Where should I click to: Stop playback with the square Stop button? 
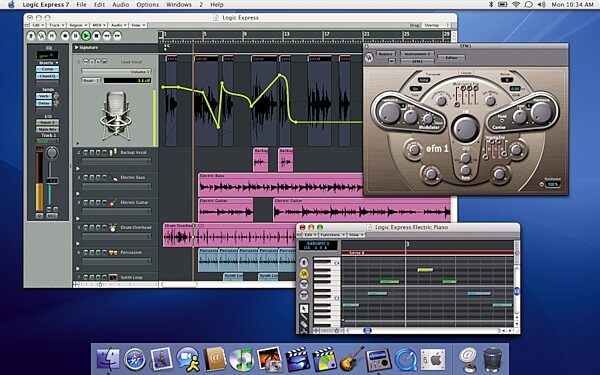point(96,36)
